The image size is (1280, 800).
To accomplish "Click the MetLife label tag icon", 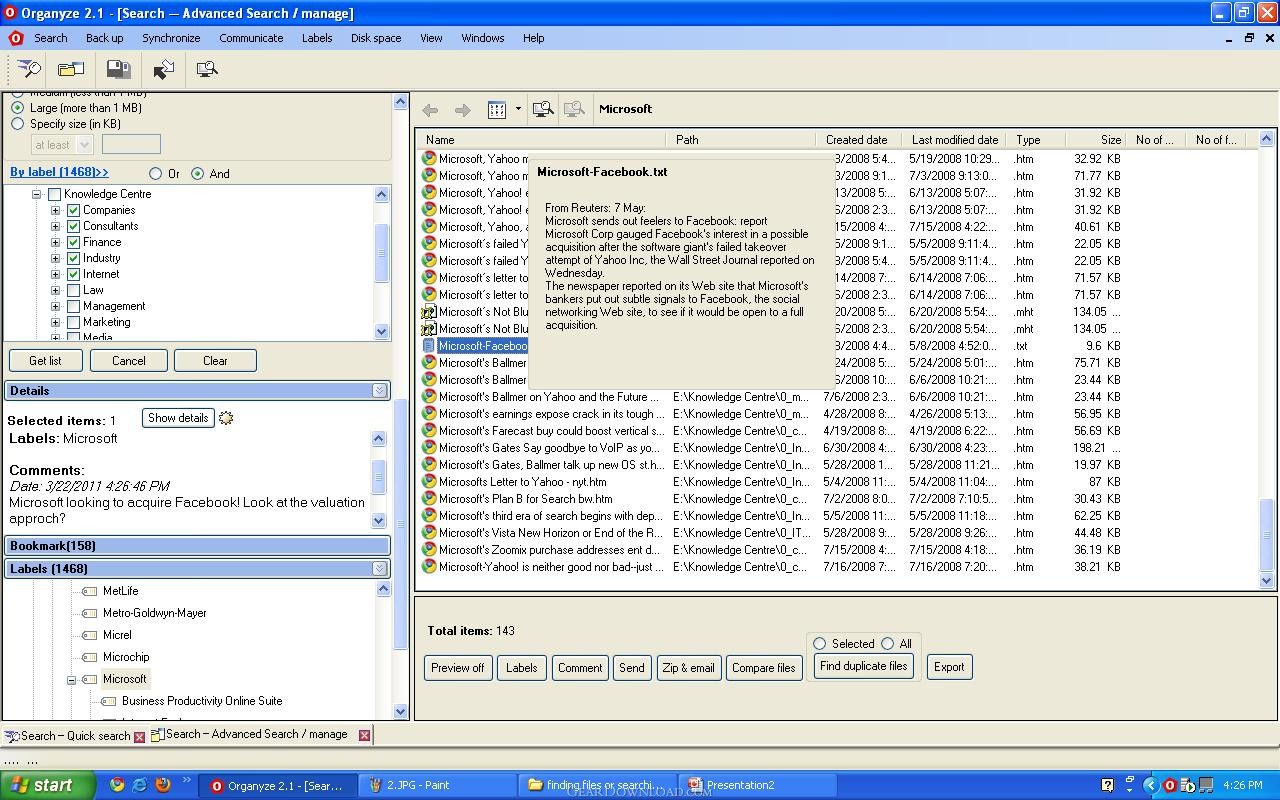I will click(x=89, y=591).
